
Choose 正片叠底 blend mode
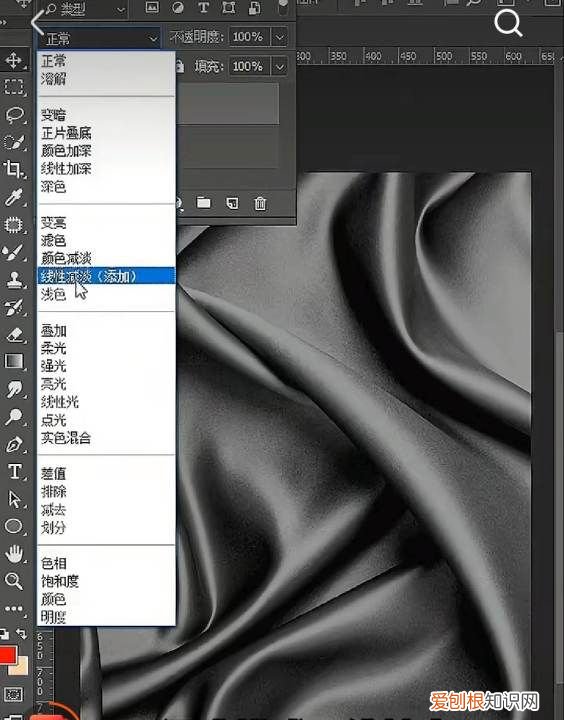[106, 133]
